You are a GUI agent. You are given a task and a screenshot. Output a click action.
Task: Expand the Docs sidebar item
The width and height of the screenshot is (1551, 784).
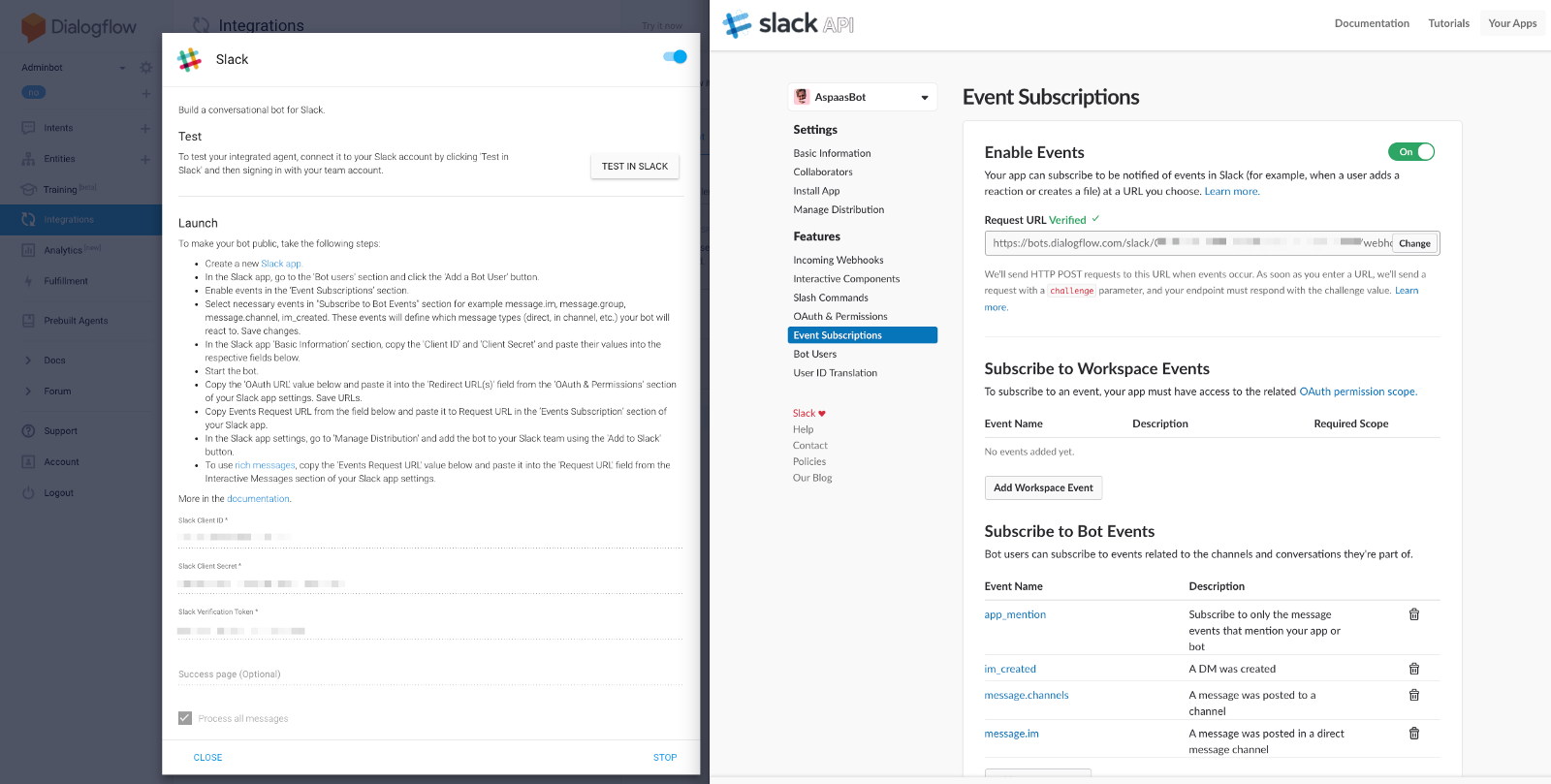[x=28, y=361]
